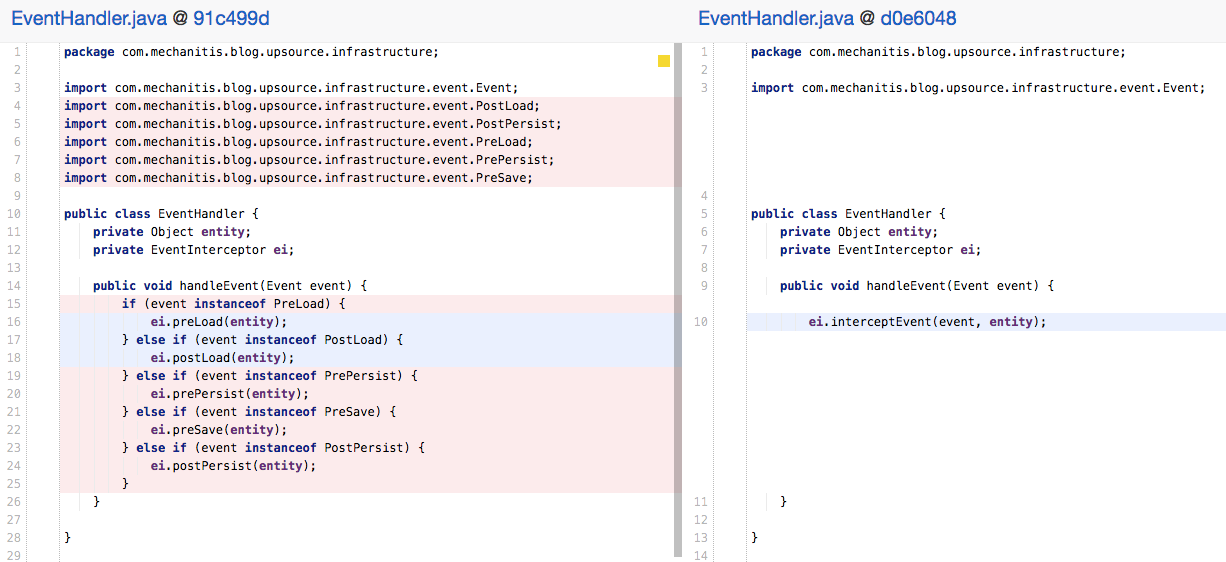Click 'ei.interceptEvent(event, entity);' in right pane
Screen dimensions: 1226x562
point(927,322)
